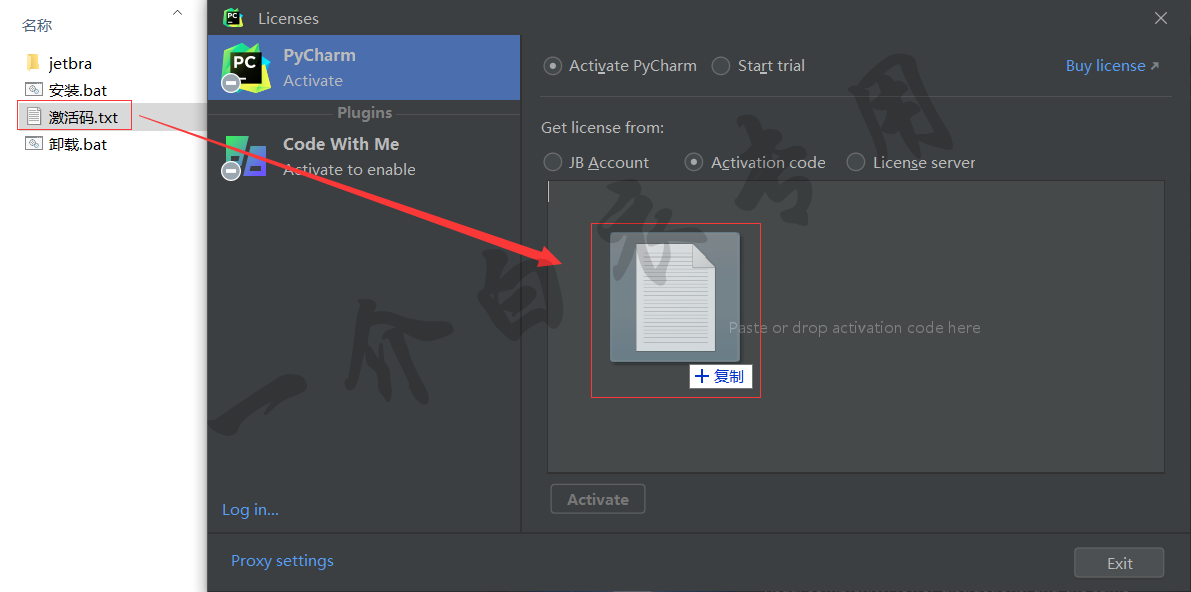Choose JB Account as license source
The height and width of the screenshot is (592, 1191).
pos(553,163)
